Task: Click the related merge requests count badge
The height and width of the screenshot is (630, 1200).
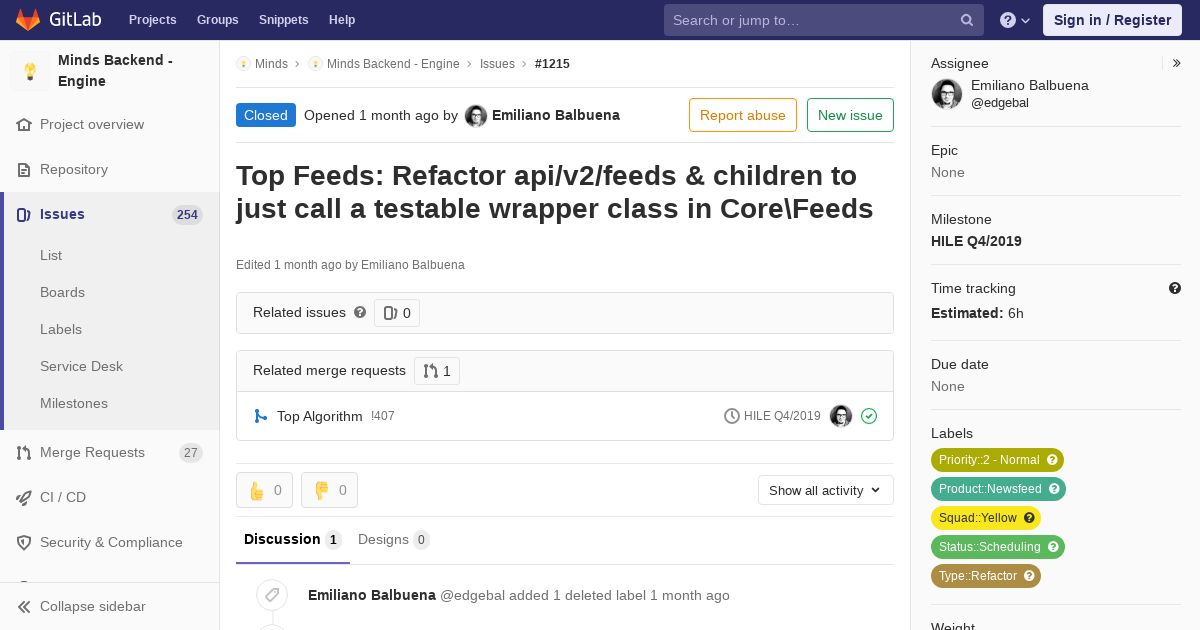Action: [x=437, y=371]
